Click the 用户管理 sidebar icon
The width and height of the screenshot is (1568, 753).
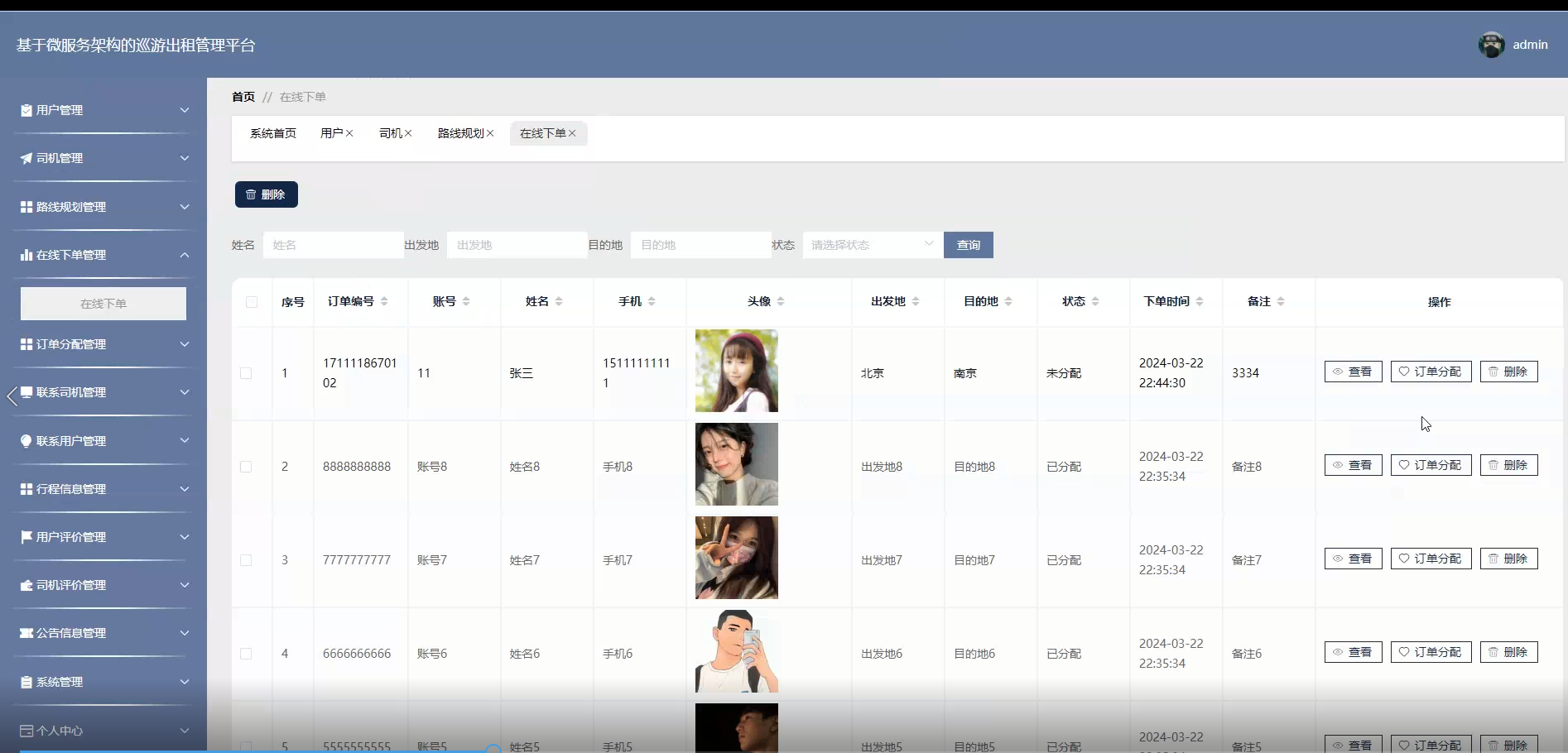(x=26, y=110)
